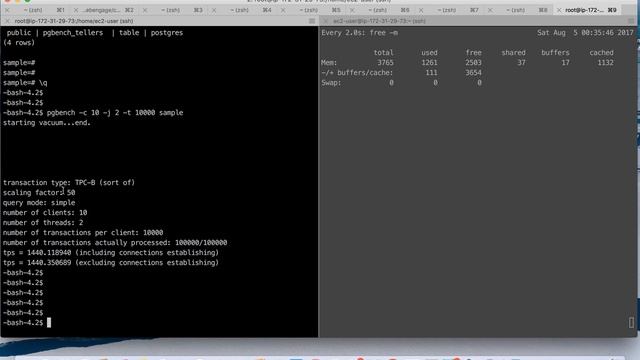Viewport: 640px width, 360px height.
Task: Click the bash prompt with the cursor
Action: coord(27,322)
